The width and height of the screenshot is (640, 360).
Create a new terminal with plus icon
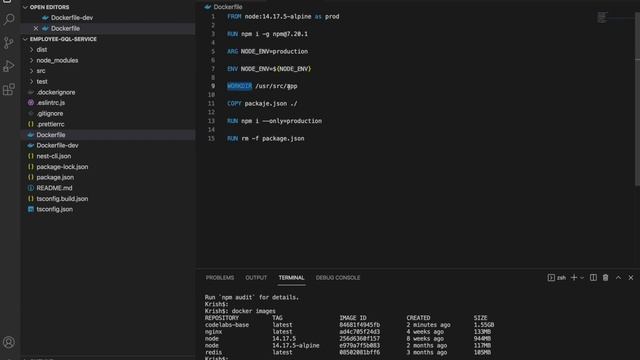click(x=573, y=278)
